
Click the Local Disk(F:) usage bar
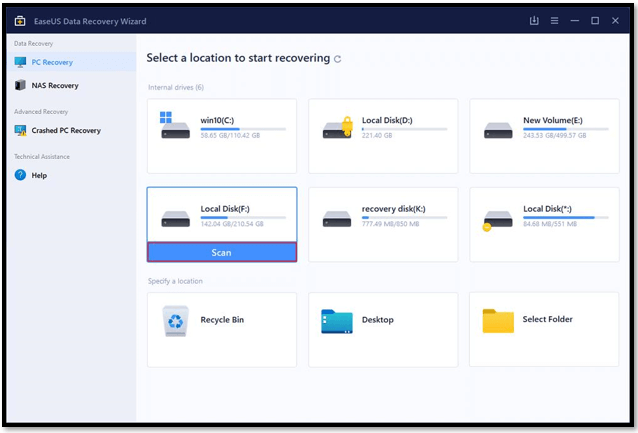click(243, 218)
